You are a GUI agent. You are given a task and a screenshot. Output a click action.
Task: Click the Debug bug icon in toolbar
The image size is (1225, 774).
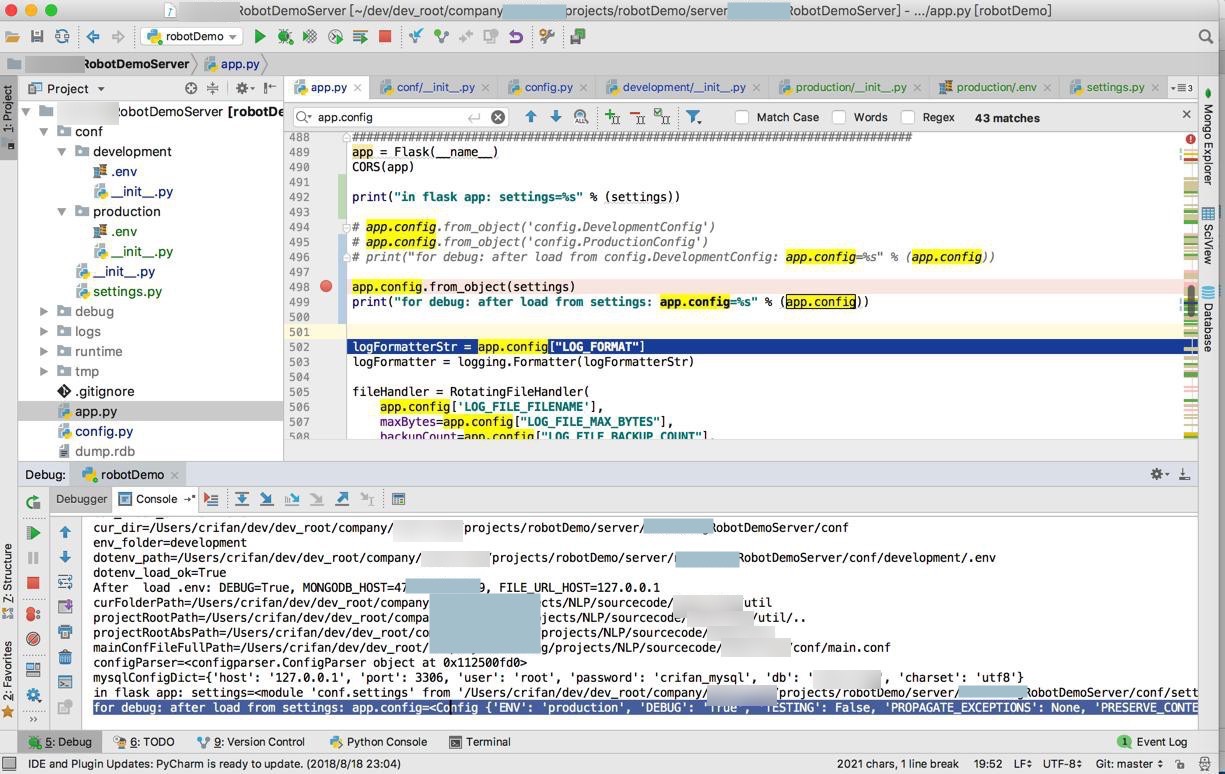click(x=285, y=37)
